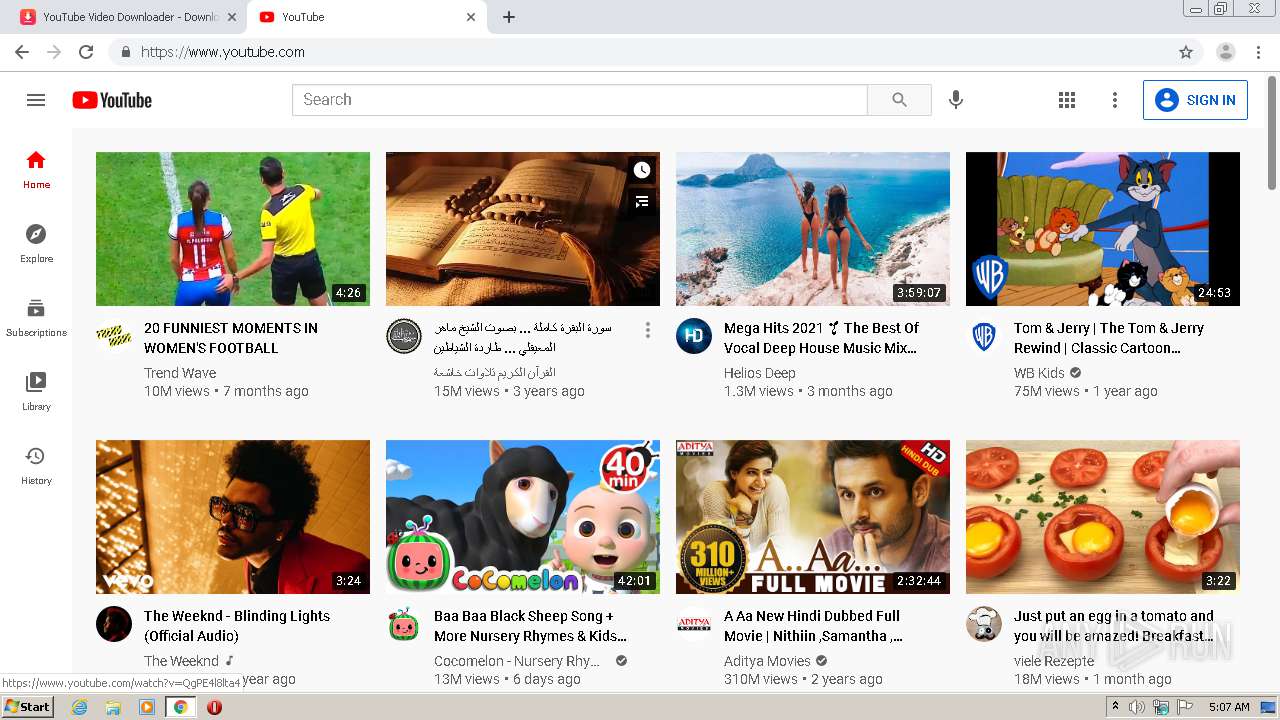
Task: Click inside the YouTube search box
Action: coord(580,100)
